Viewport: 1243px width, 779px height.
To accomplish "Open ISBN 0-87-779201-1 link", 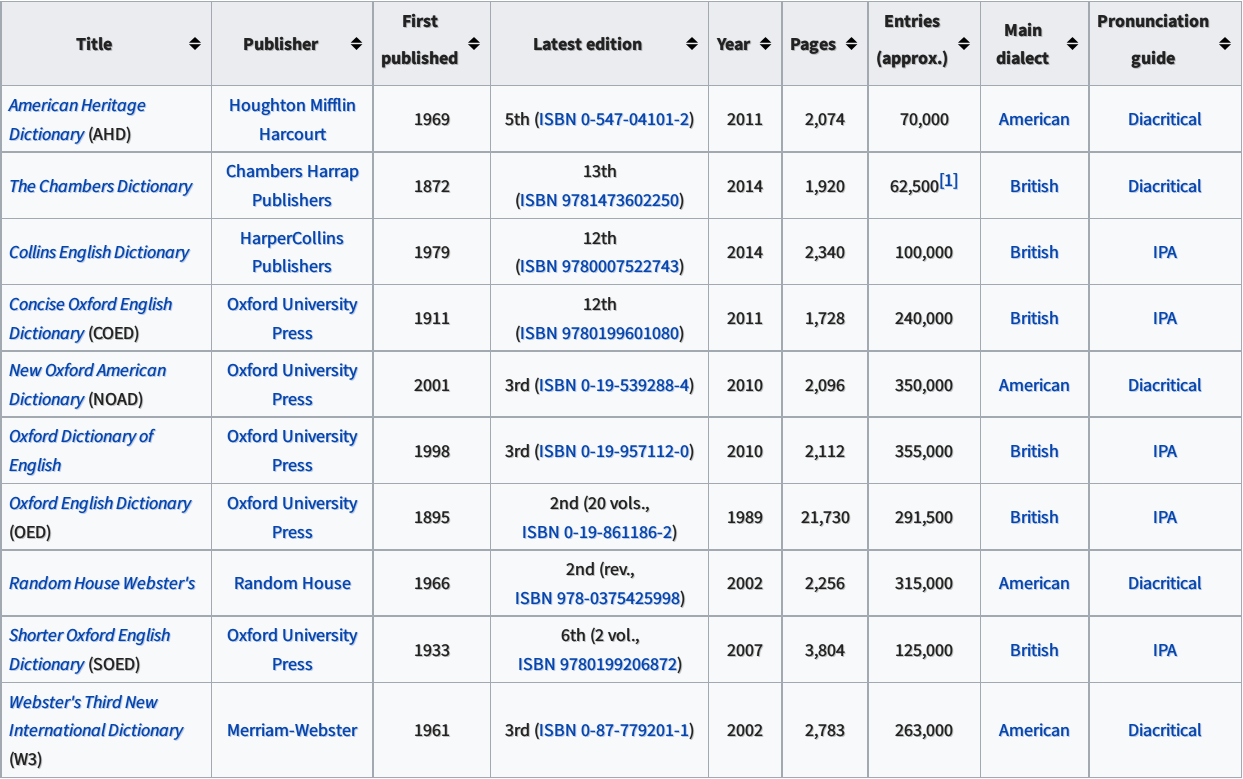I will 614,730.
